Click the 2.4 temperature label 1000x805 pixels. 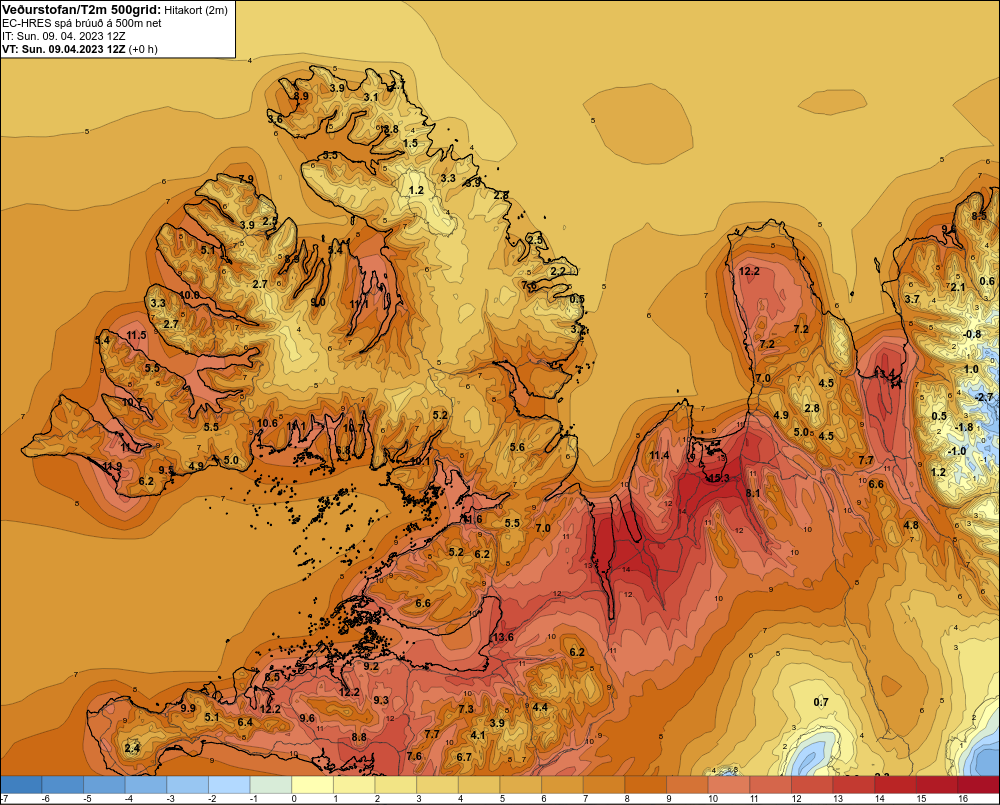click(x=132, y=748)
